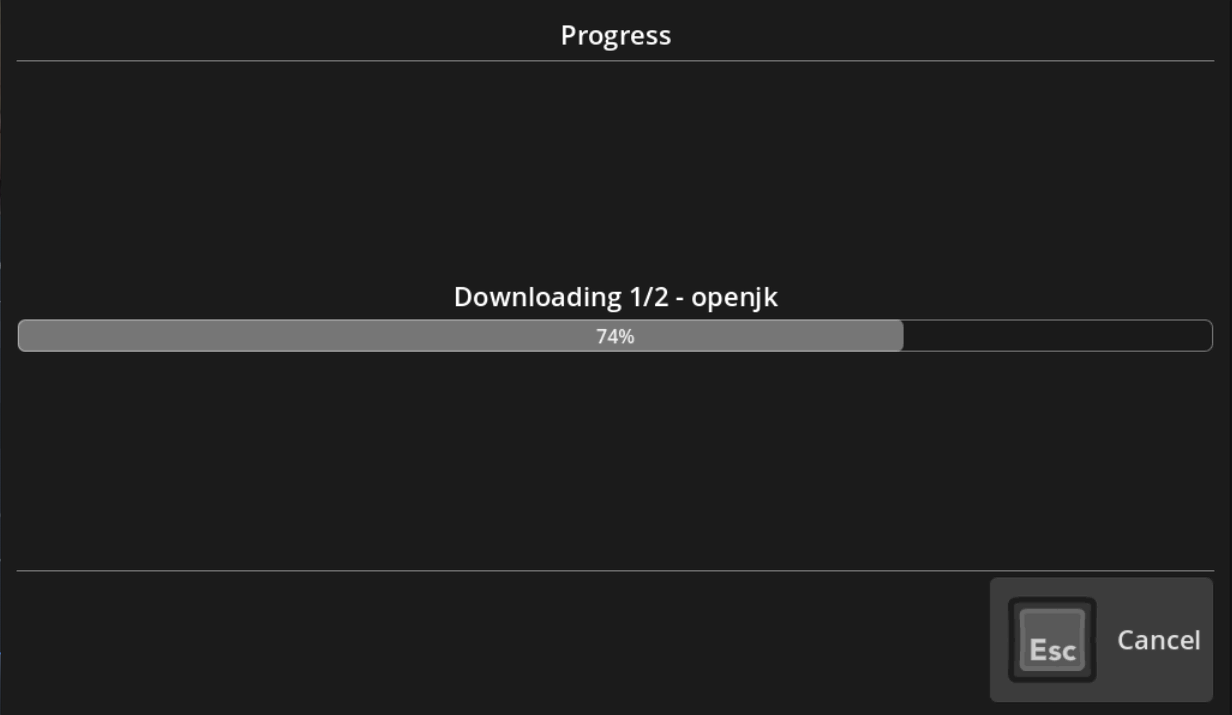This screenshot has height=715, width=1232.
Task: Click the 74% percentage label
Action: point(615,337)
